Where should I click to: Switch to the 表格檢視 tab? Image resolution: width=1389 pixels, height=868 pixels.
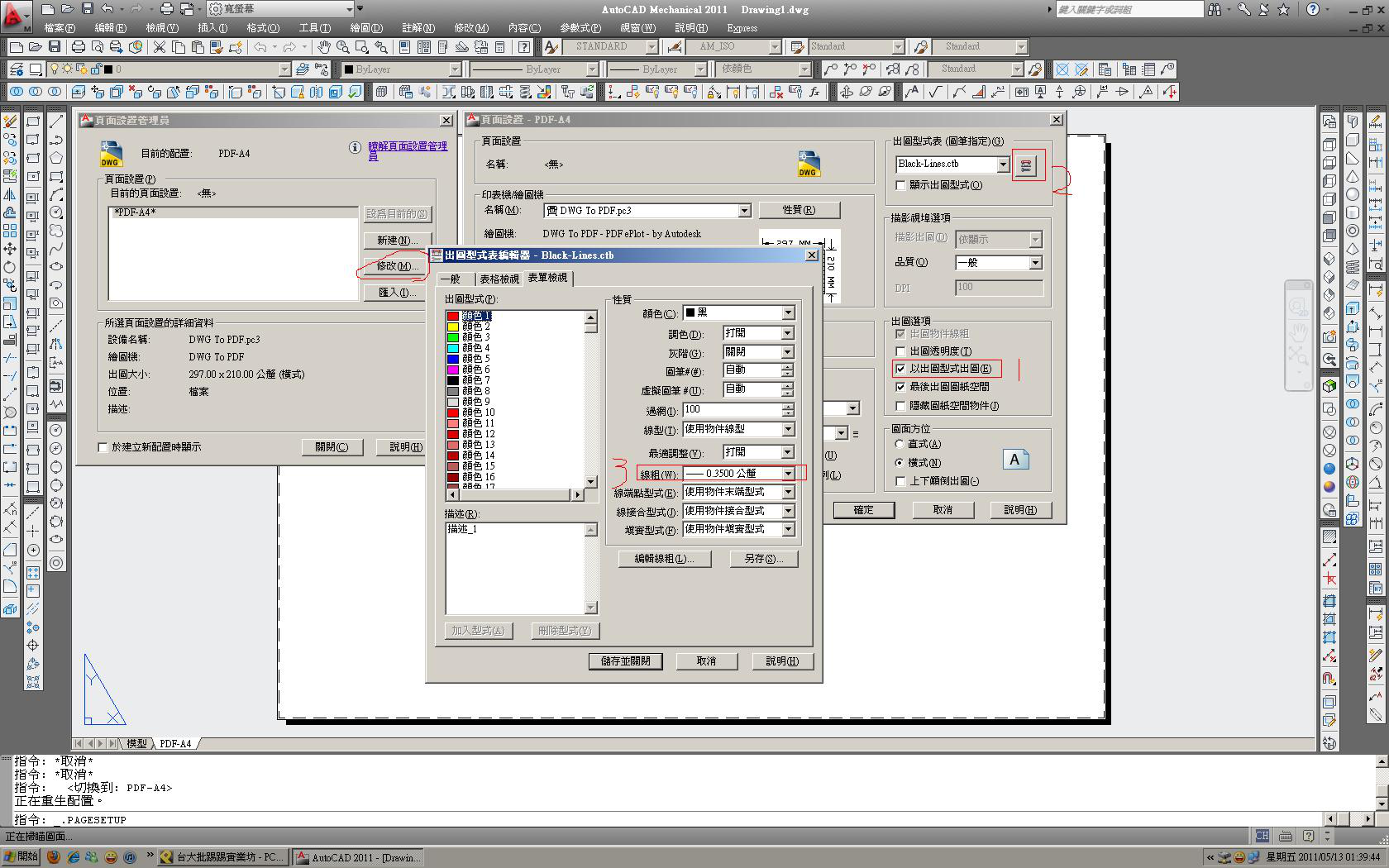pyautogui.click(x=499, y=279)
